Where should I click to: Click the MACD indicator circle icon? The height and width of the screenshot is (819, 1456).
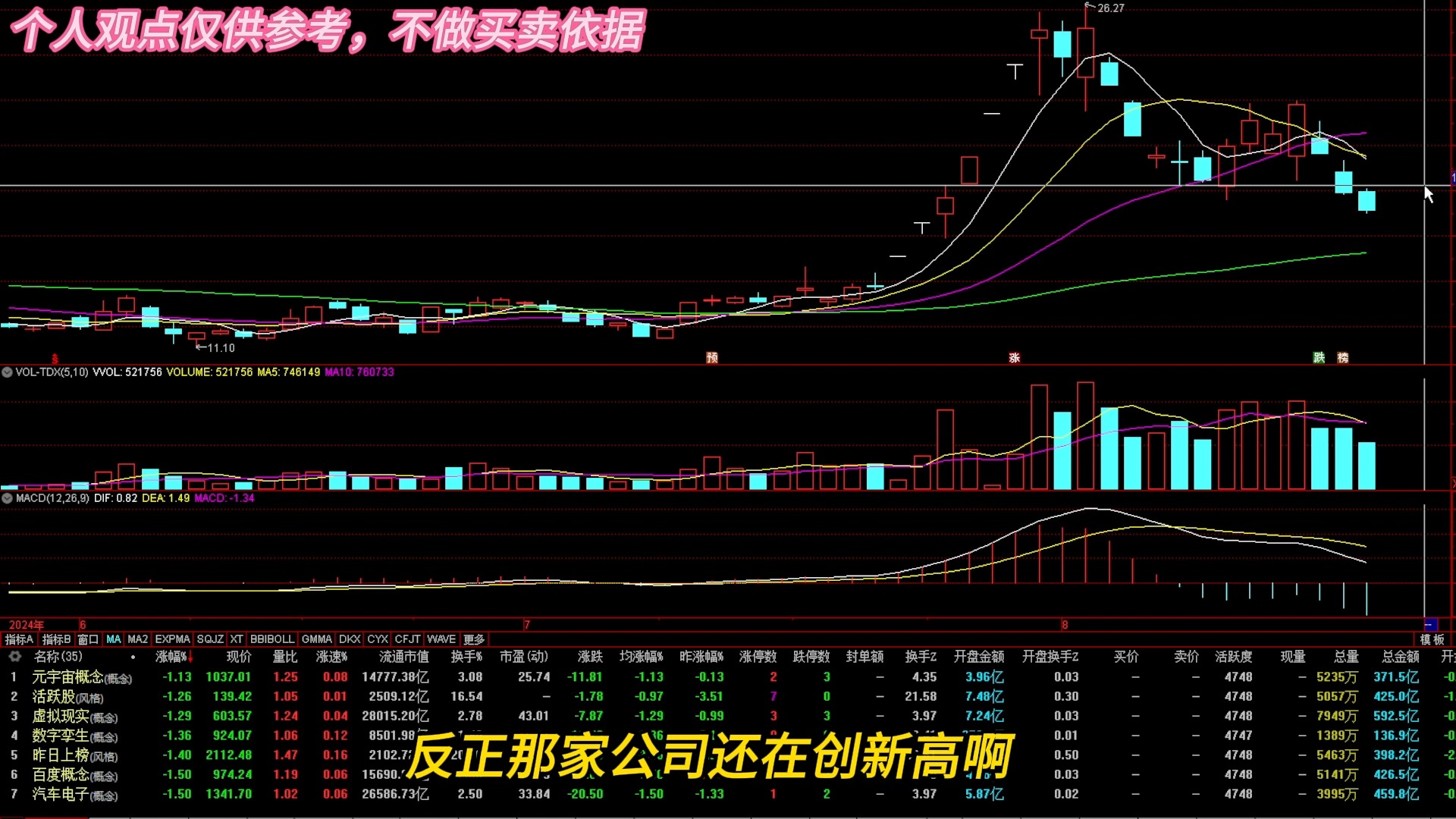pos(7,498)
